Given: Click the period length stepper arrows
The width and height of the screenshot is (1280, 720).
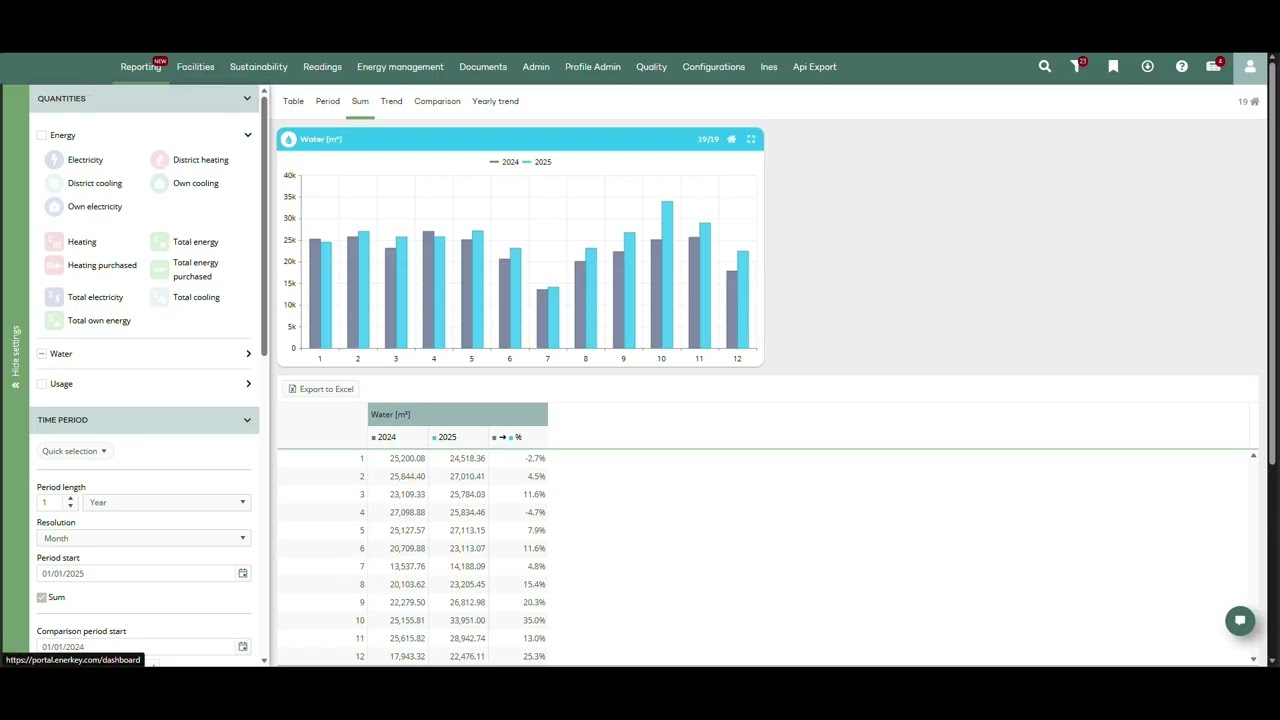Looking at the screenshot, I should coord(70,502).
